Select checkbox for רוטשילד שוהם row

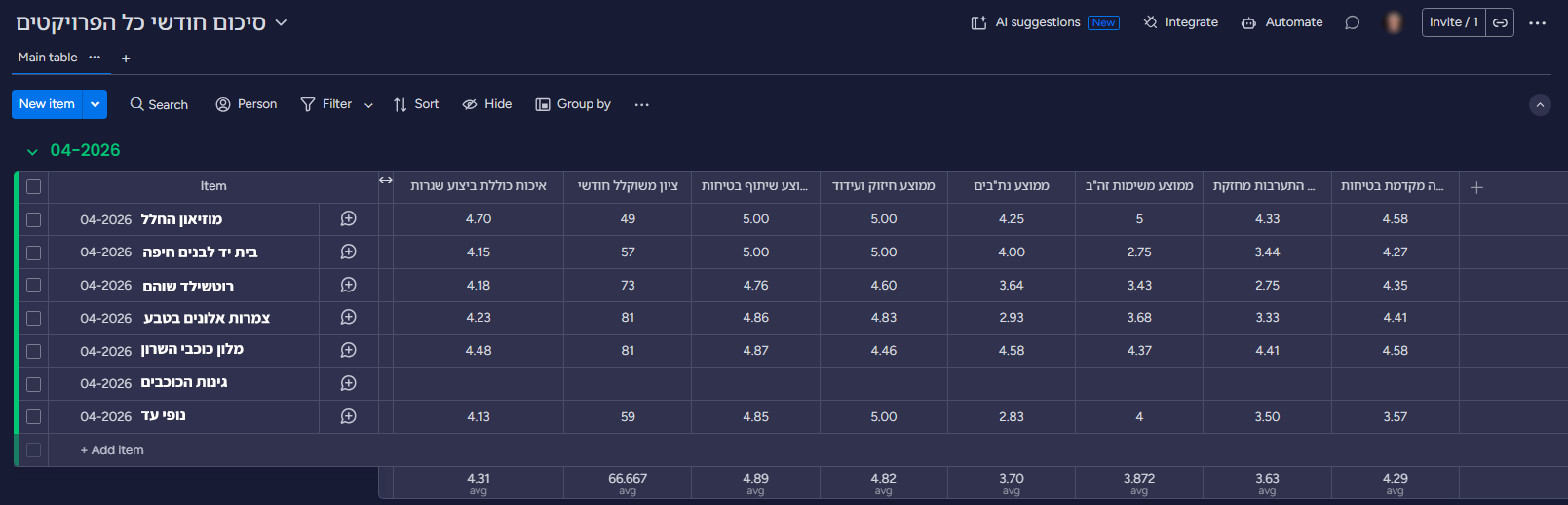(x=33, y=286)
